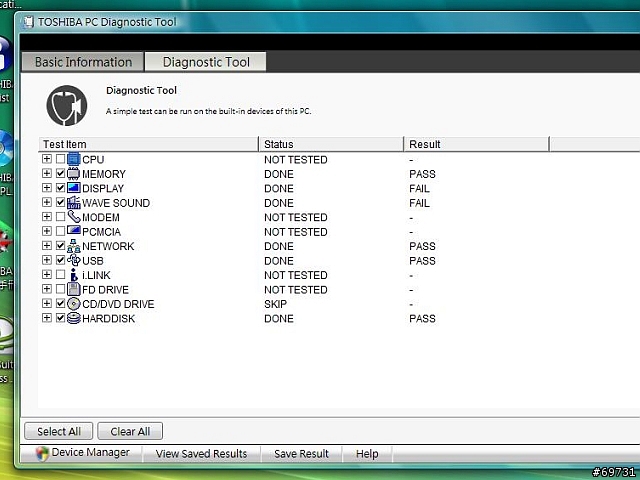Image resolution: width=640 pixels, height=480 pixels.
Task: Click the MEMORY module icon
Action: 73,173
